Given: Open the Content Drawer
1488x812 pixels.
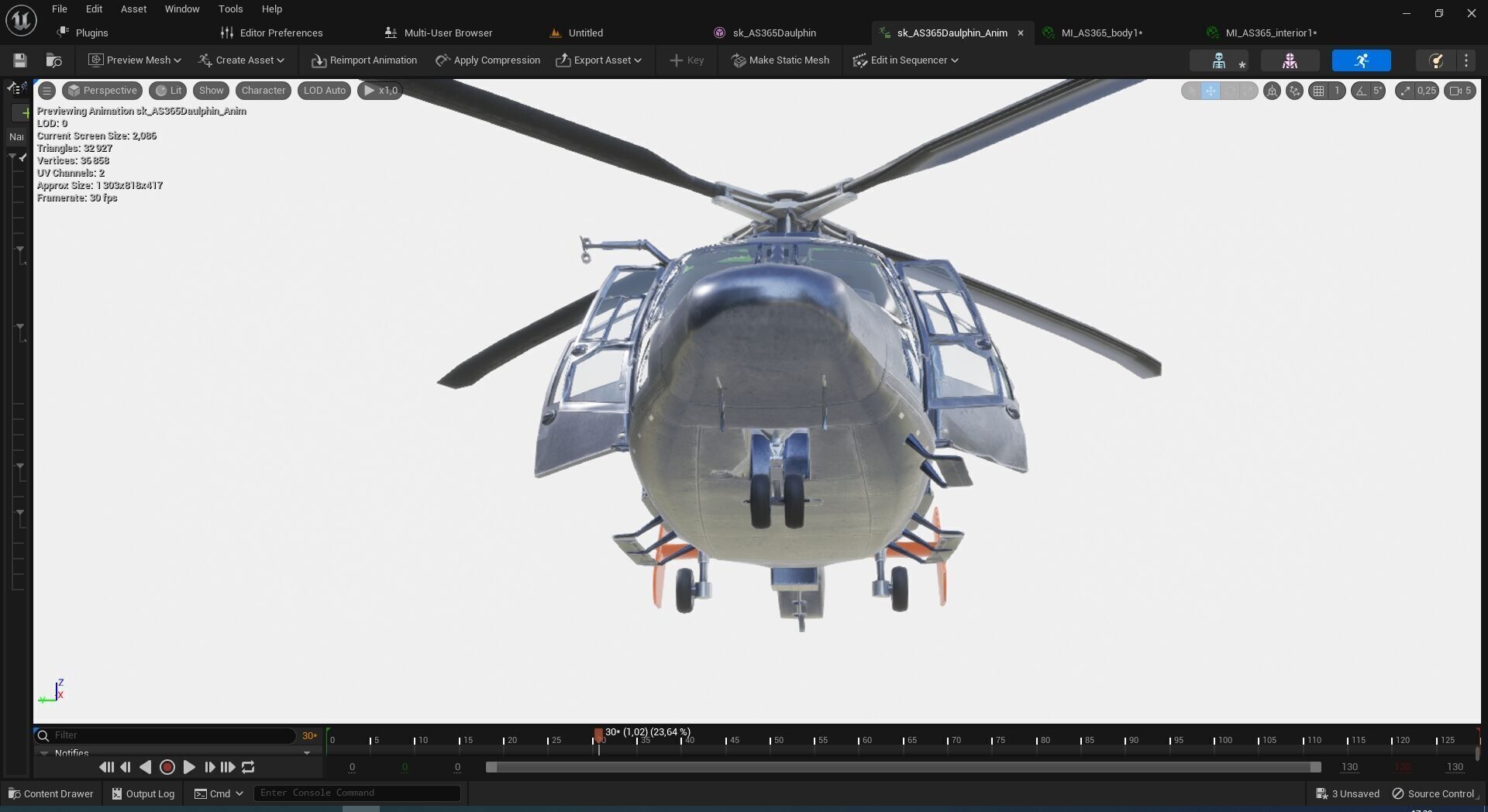Looking at the screenshot, I should click(50, 793).
